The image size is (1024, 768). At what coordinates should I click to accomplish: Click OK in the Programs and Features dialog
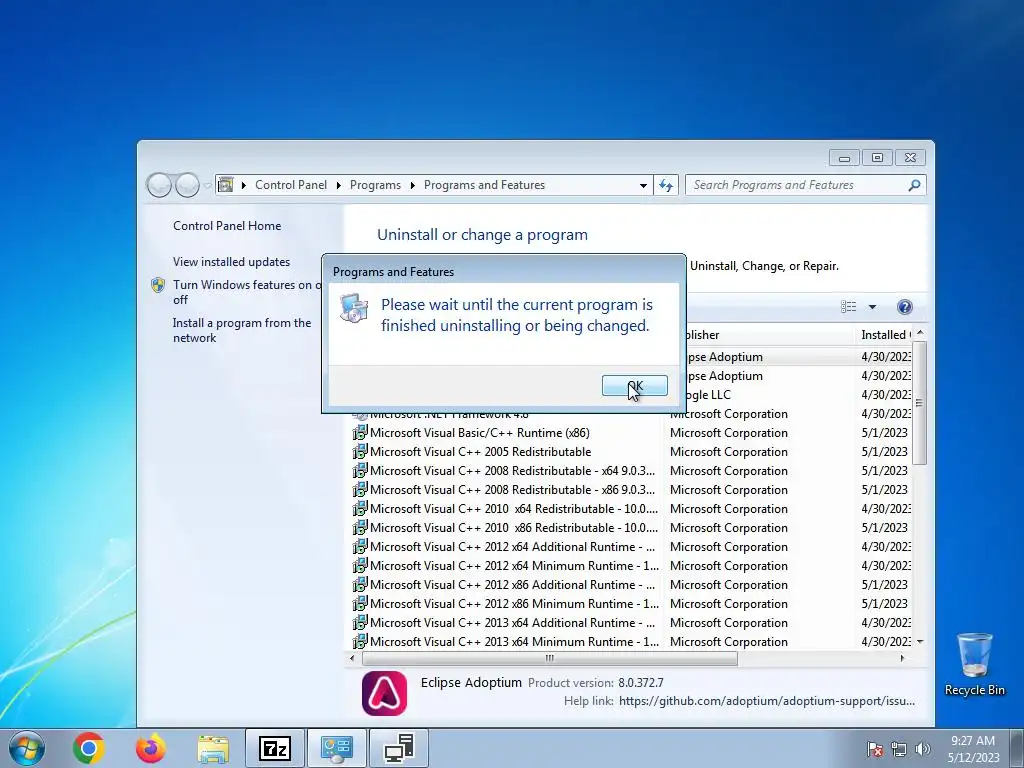pyautogui.click(x=634, y=385)
